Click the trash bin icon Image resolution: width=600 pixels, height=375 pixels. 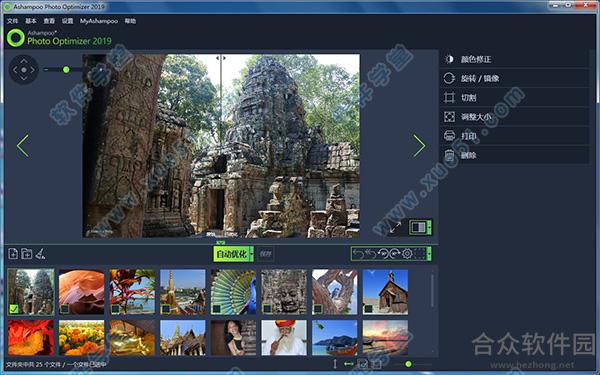pyautogui.click(x=449, y=155)
